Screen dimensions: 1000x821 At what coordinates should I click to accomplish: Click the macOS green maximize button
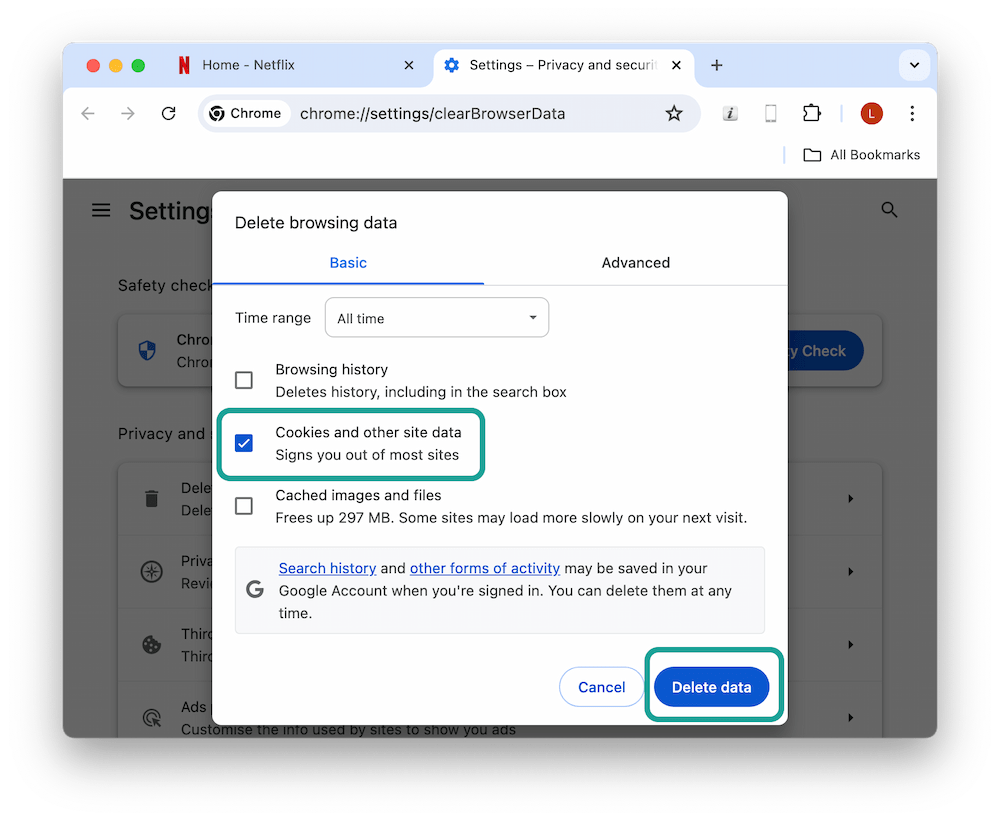point(138,65)
